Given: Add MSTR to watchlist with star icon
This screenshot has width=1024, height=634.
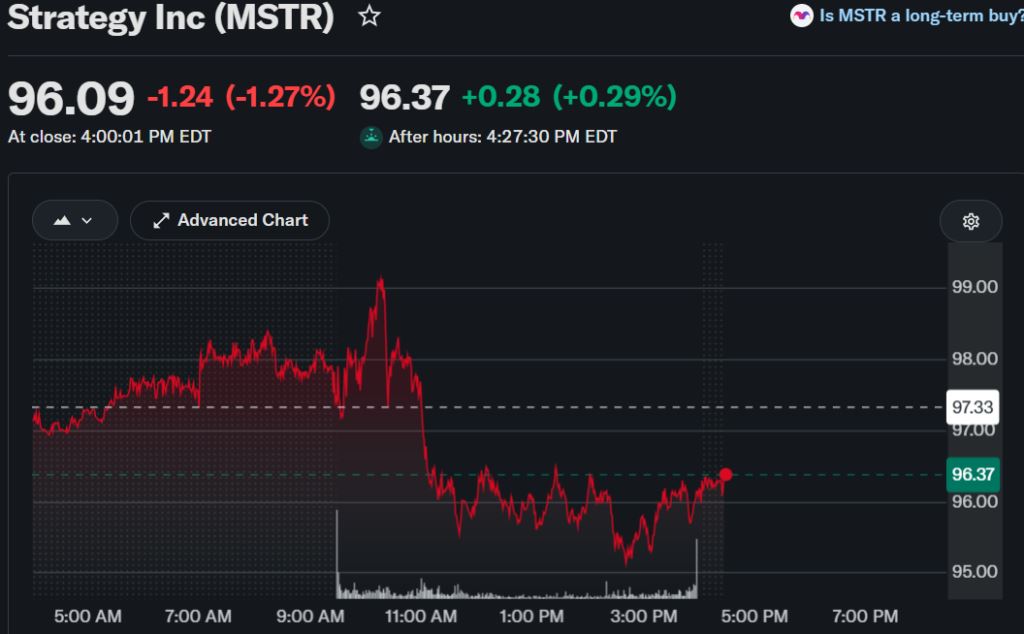Looking at the screenshot, I should pos(369,16).
